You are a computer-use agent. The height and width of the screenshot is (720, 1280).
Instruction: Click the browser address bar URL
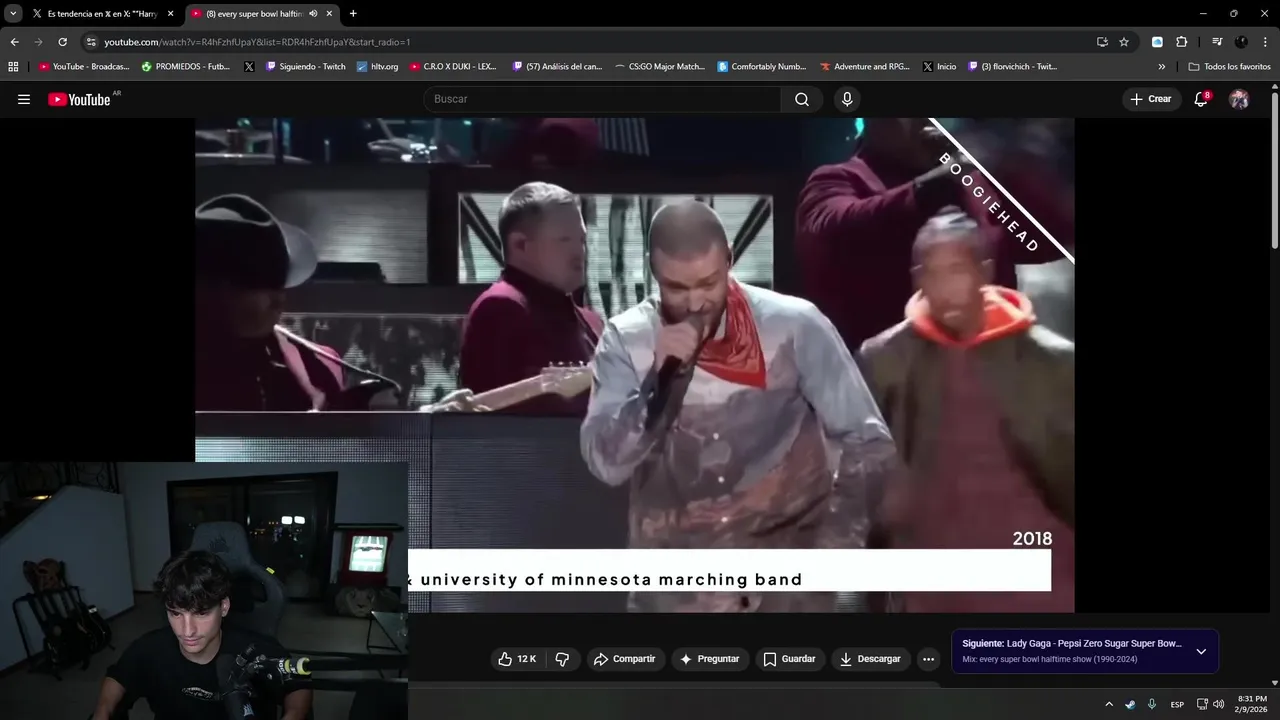pos(257,42)
